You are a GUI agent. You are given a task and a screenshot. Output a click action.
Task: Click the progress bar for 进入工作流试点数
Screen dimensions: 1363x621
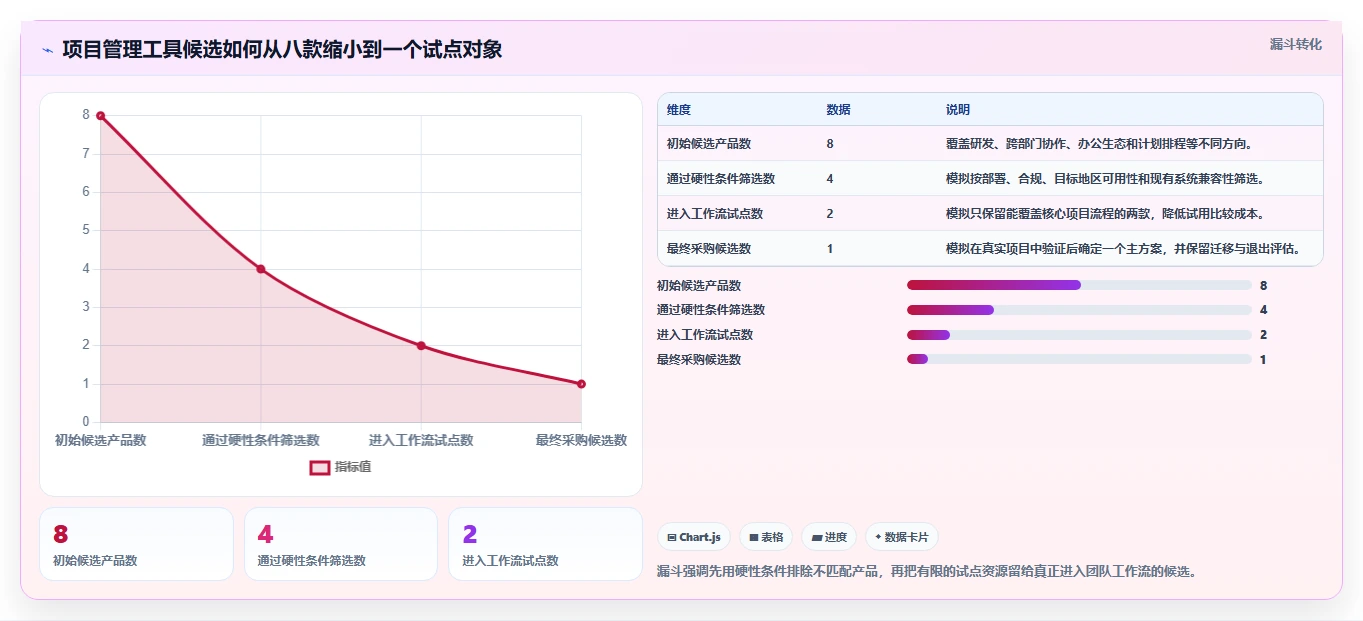click(x=1079, y=335)
